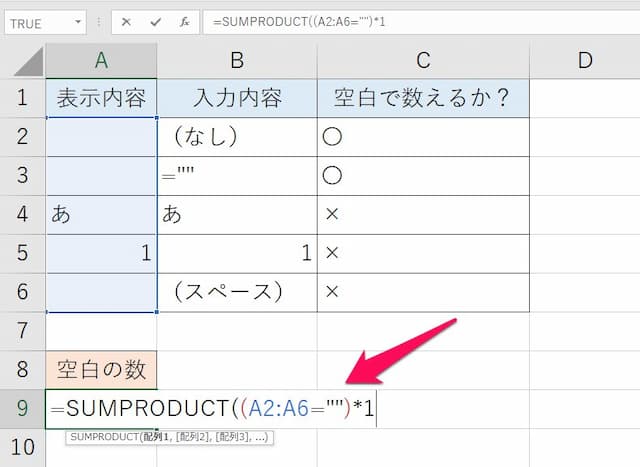Image resolution: width=640 pixels, height=467 pixels.
Task: Select row 9 header
Action: click(22, 408)
